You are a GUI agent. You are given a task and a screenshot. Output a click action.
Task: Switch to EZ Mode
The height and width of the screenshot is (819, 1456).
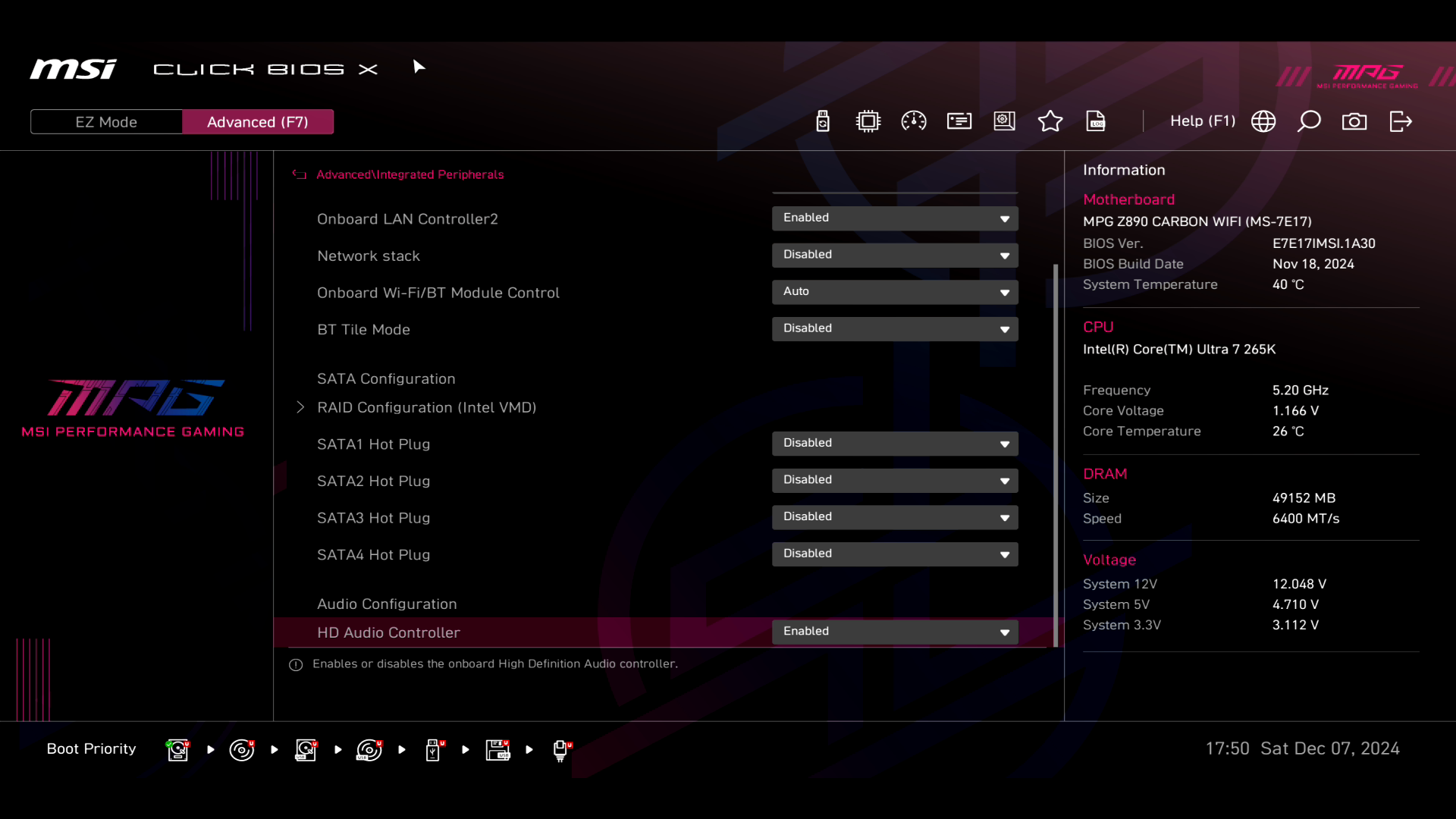106,121
